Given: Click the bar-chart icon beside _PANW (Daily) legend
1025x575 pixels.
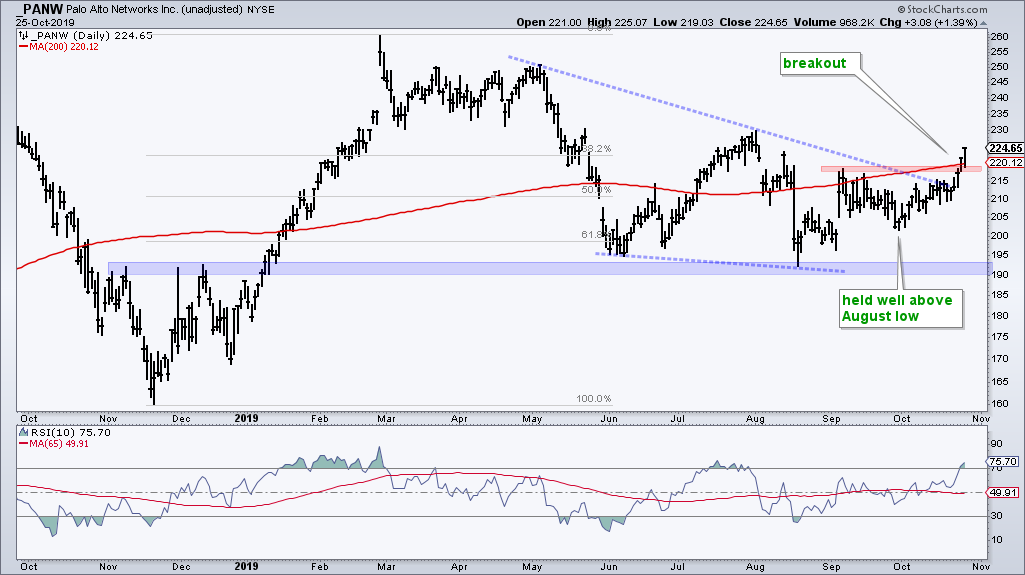Looking at the screenshot, I should coord(24,35).
